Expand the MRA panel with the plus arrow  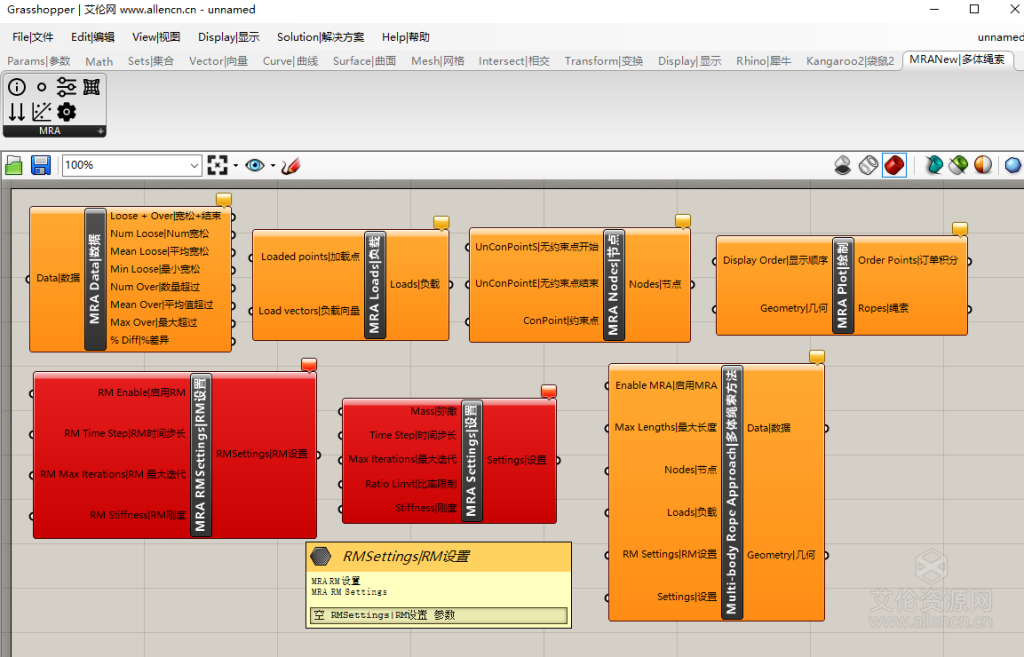point(101,131)
